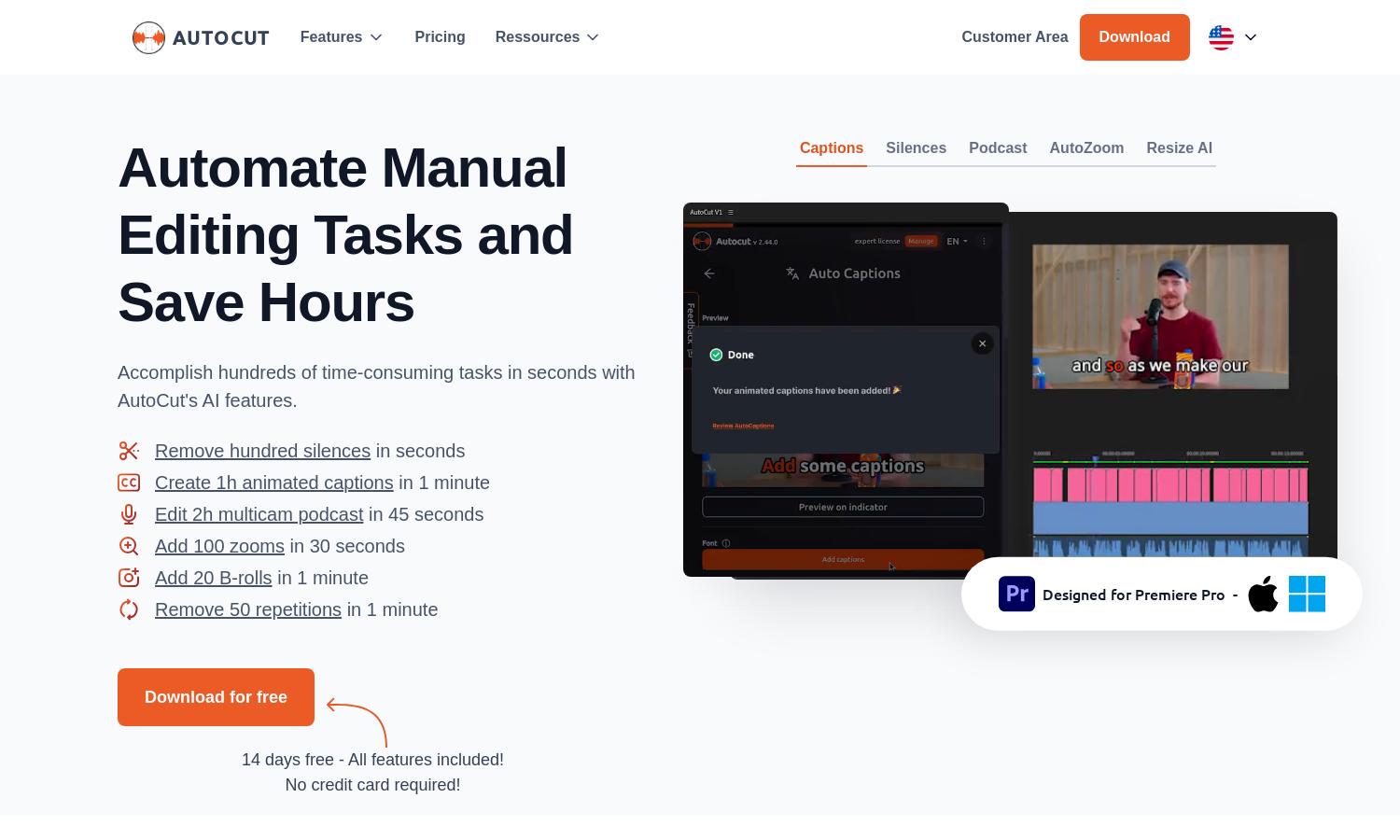Expand the Ressources menu
The width and height of the screenshot is (1400, 840).
pyautogui.click(x=547, y=37)
